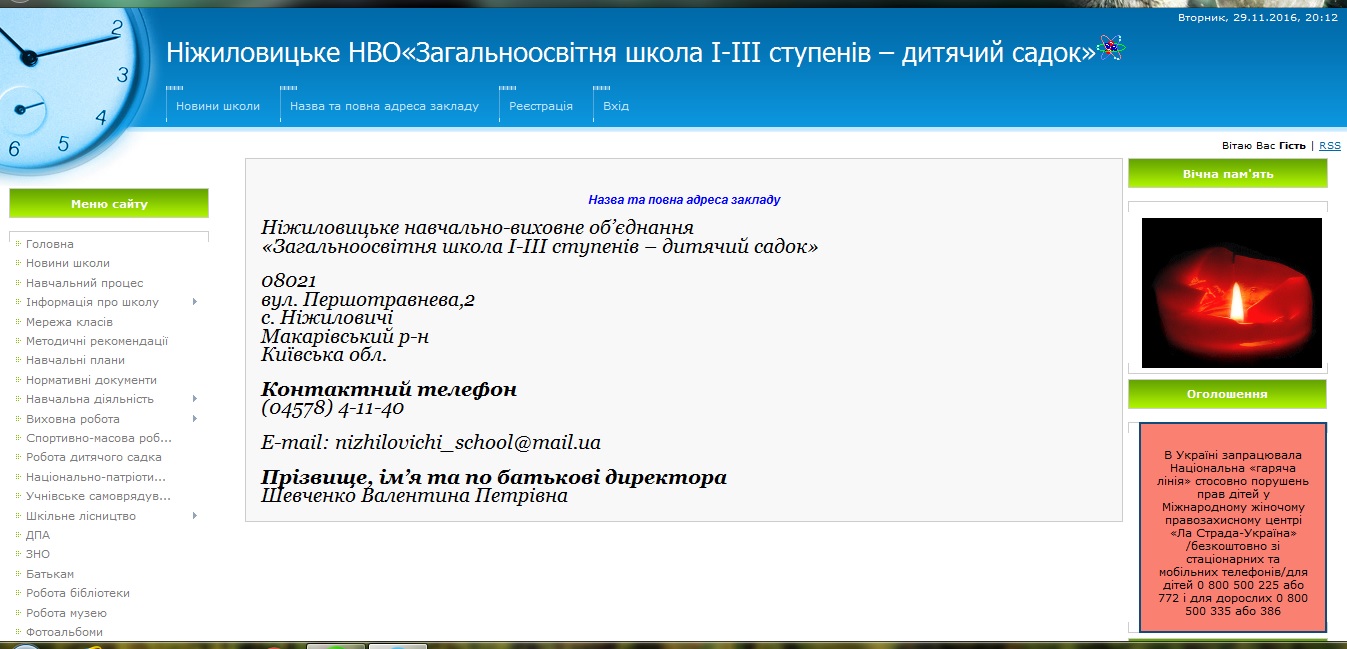Click the red hotline announcement box
The height and width of the screenshot is (649, 1347).
tap(1232, 527)
